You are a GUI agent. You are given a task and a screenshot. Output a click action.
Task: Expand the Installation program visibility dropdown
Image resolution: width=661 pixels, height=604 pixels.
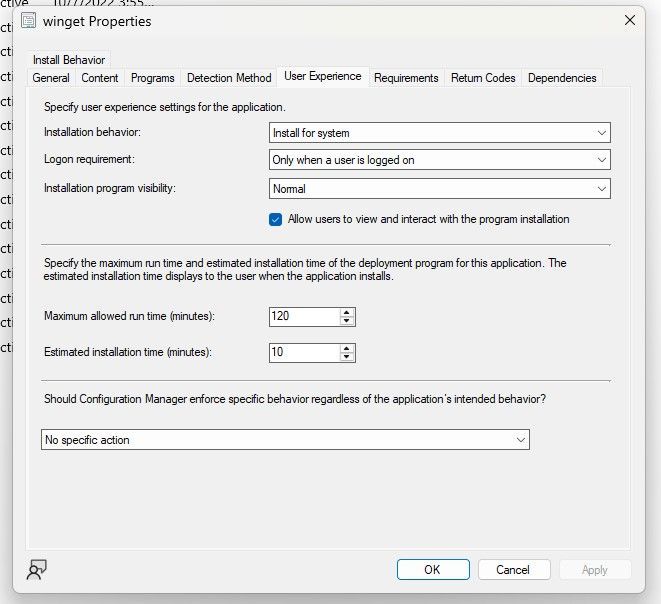[x=440, y=188]
